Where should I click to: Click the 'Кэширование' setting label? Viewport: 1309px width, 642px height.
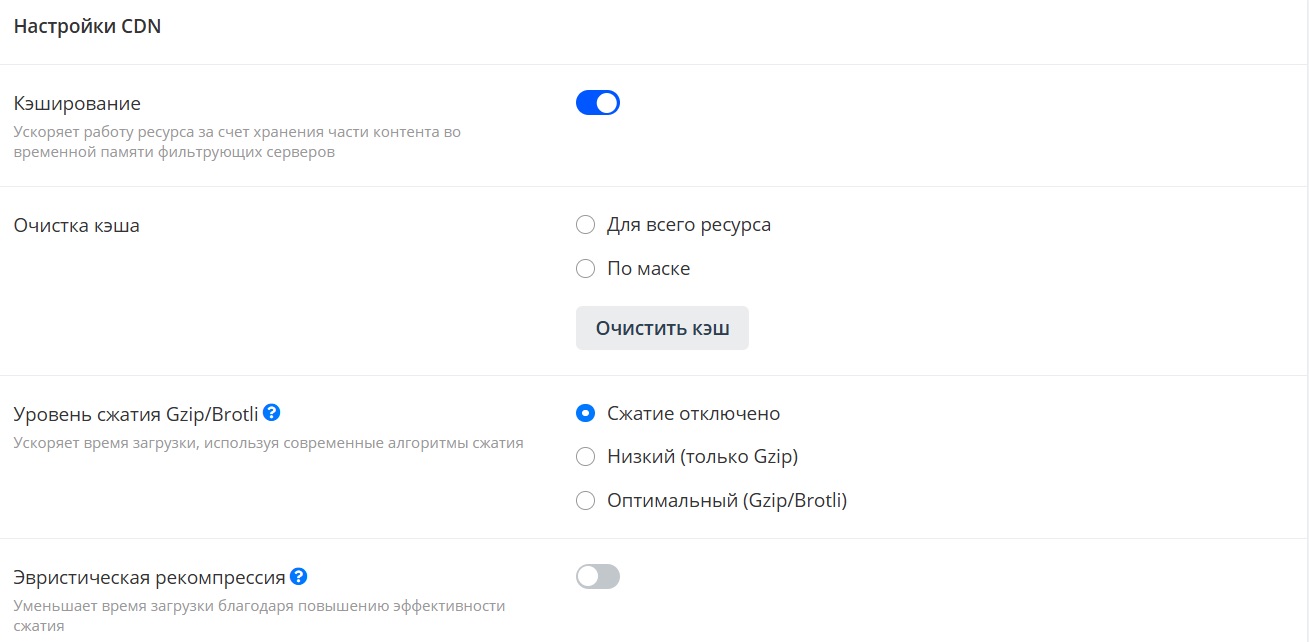pos(77,104)
